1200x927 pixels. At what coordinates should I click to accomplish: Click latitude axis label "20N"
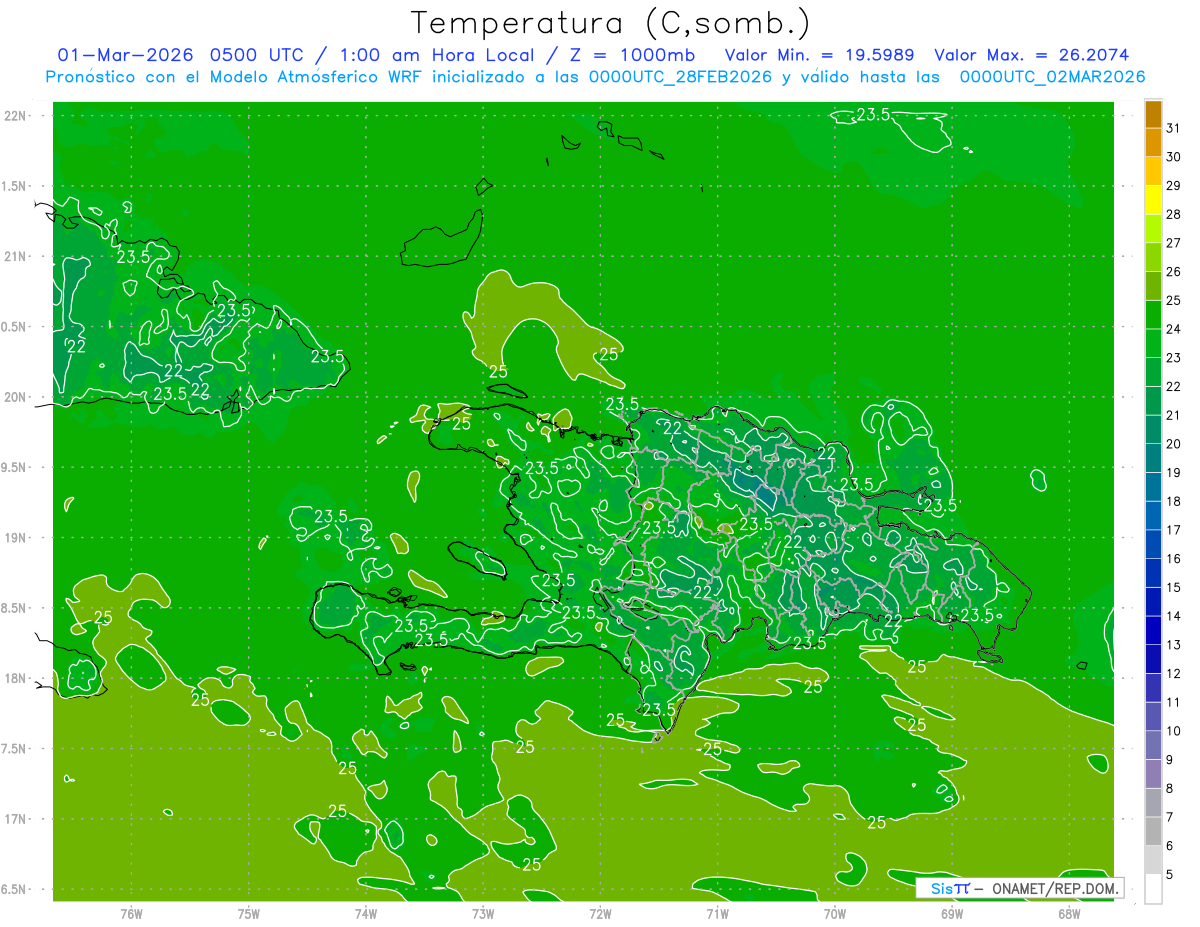[x=16, y=398]
